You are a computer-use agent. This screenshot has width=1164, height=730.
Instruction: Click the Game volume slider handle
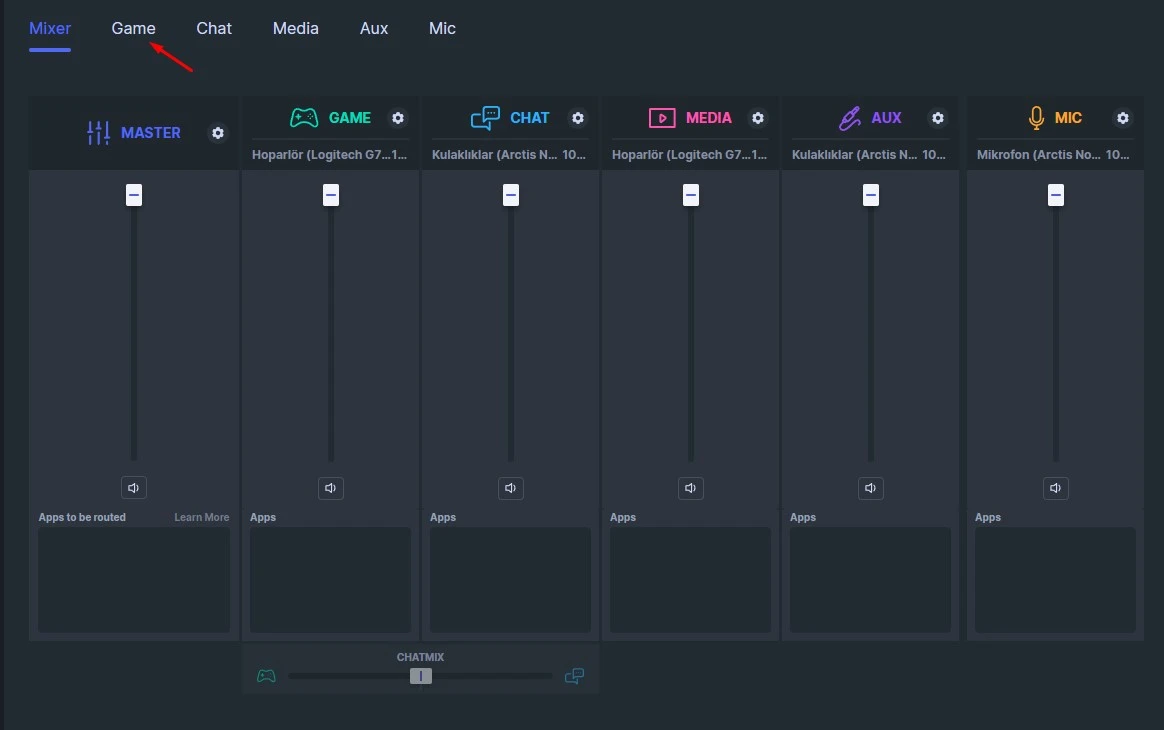[x=331, y=195]
